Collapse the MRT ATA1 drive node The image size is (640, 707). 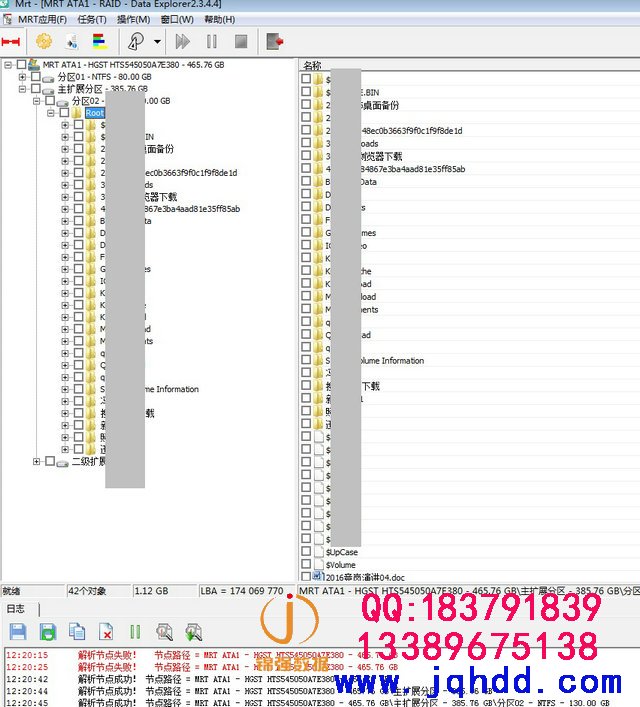point(8,65)
